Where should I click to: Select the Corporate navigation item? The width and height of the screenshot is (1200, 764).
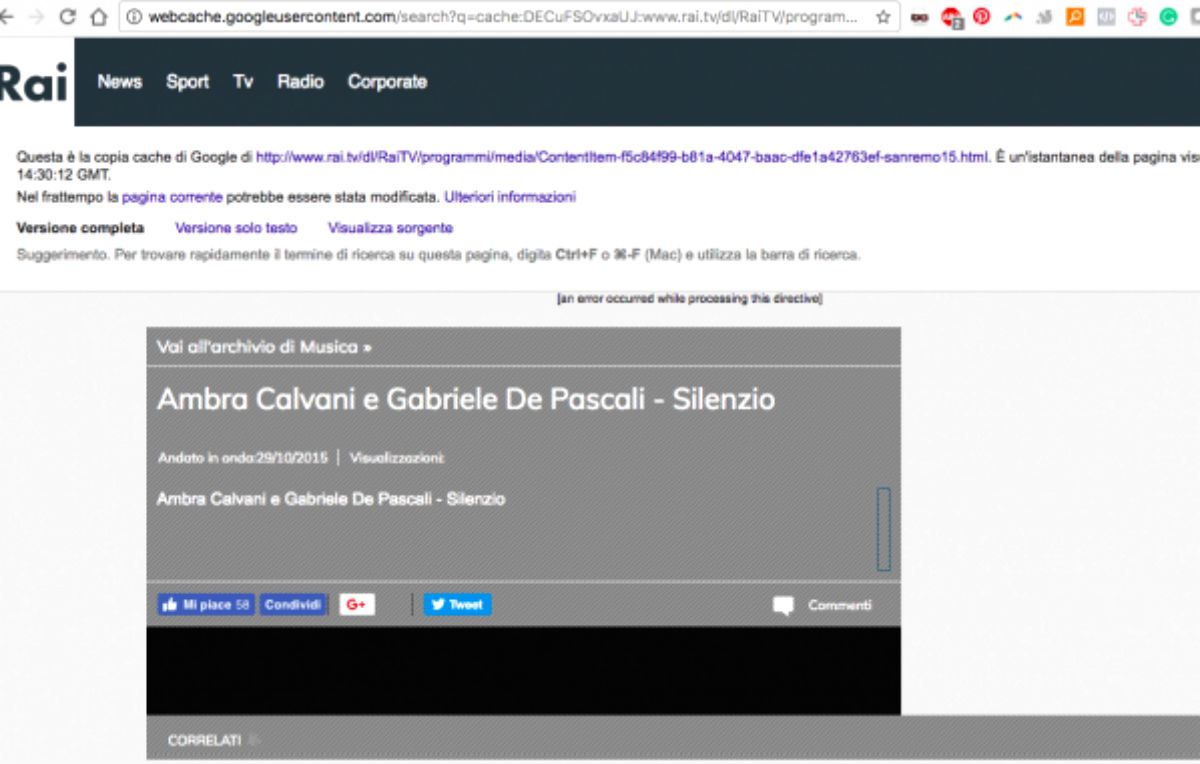point(387,82)
